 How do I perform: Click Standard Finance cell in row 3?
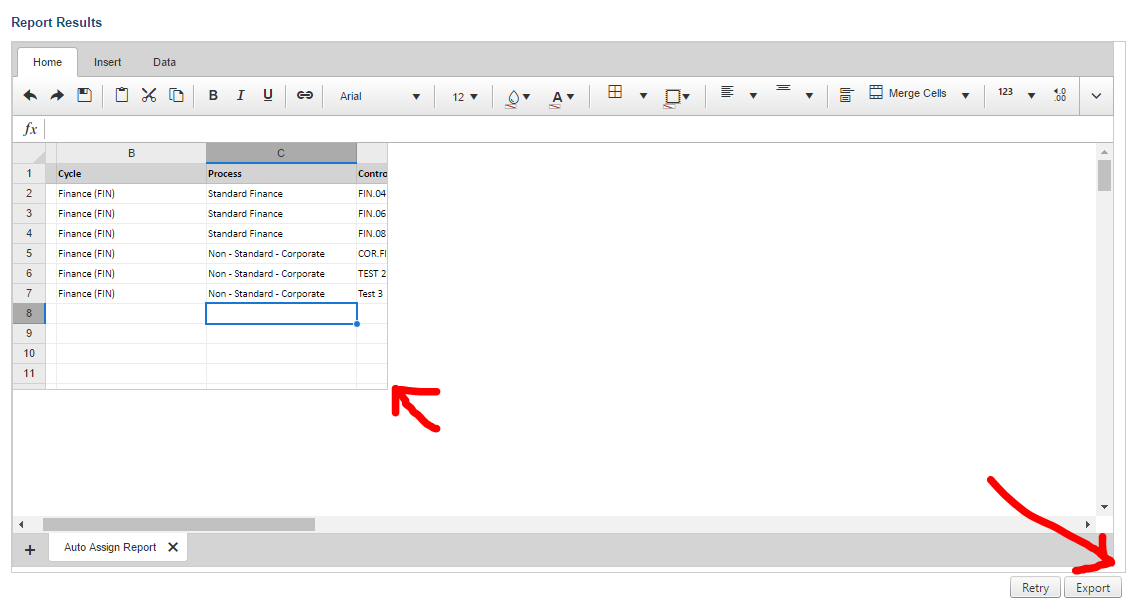coord(281,214)
